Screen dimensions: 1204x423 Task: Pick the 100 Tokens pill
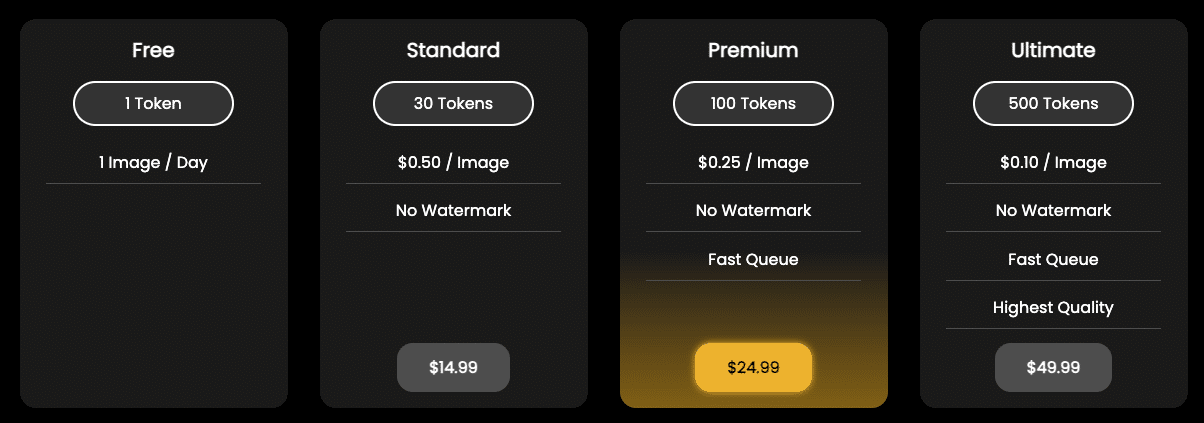(x=753, y=103)
